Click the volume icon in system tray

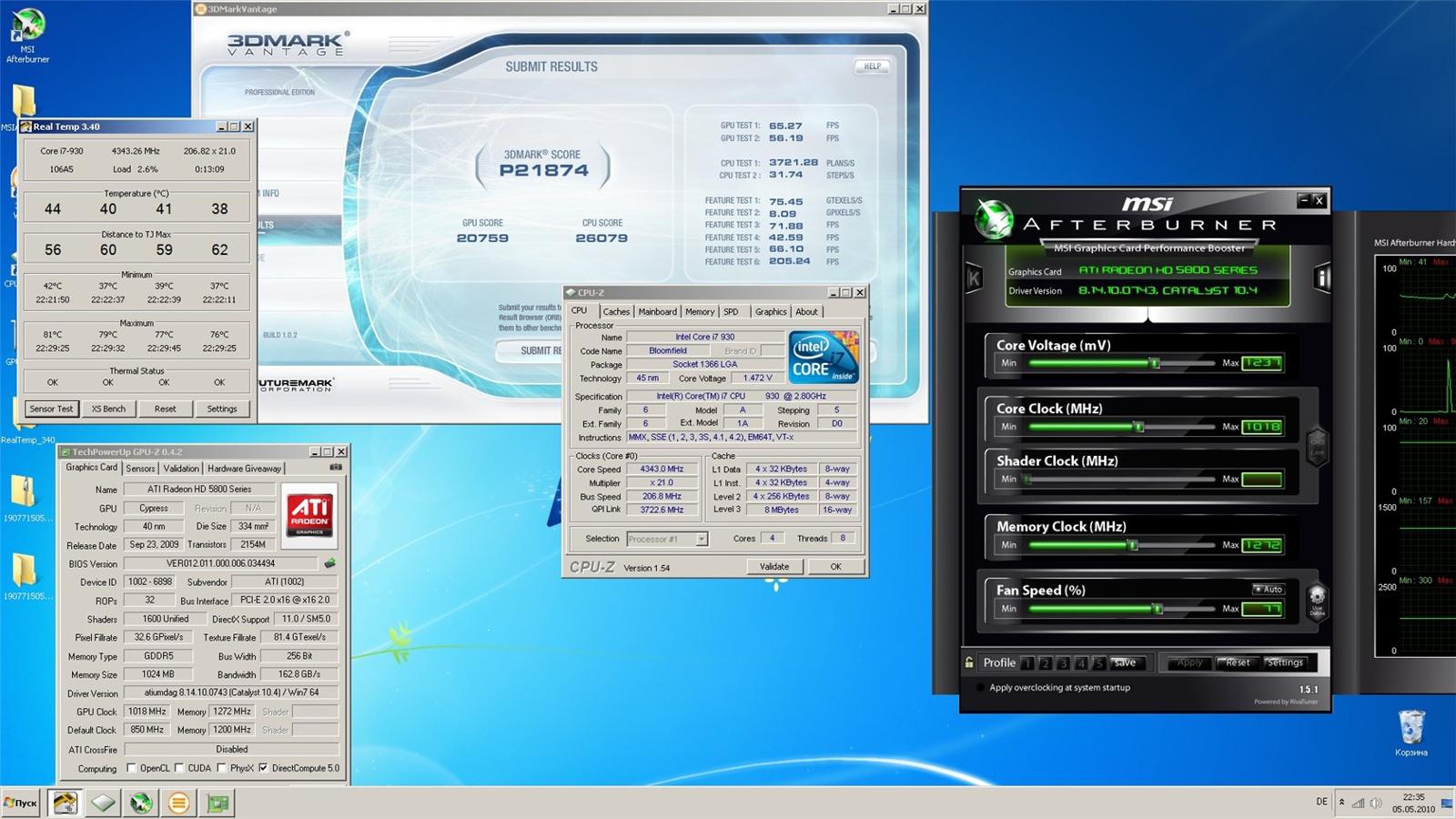(x=1376, y=804)
